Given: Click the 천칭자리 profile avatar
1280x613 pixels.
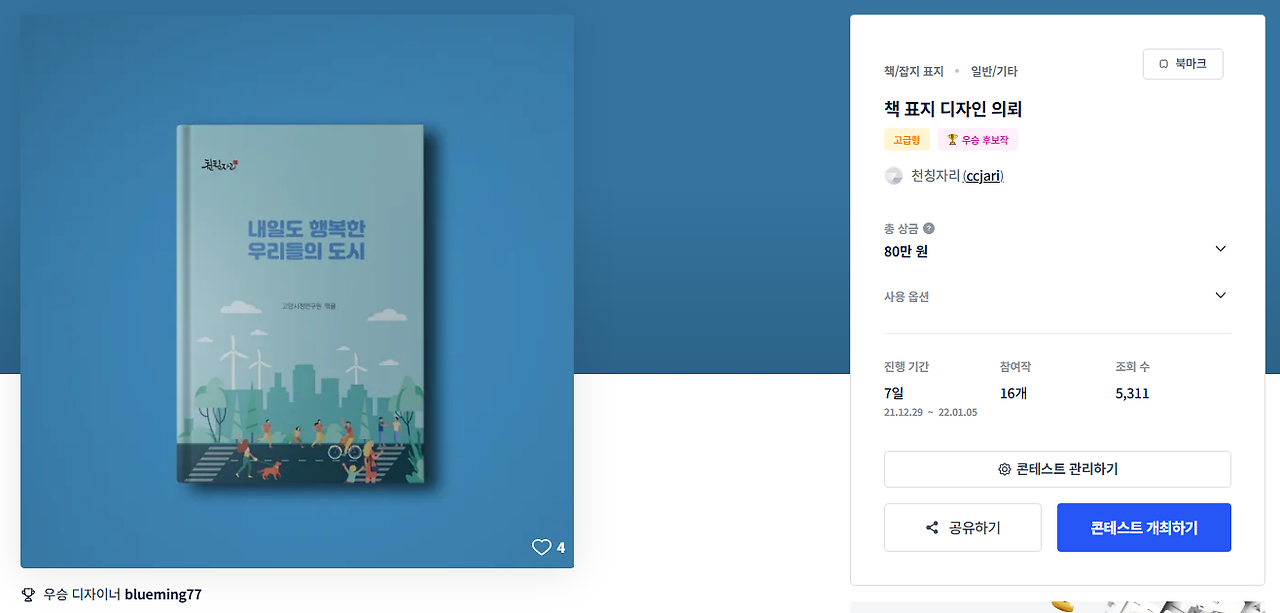Looking at the screenshot, I should (894, 176).
